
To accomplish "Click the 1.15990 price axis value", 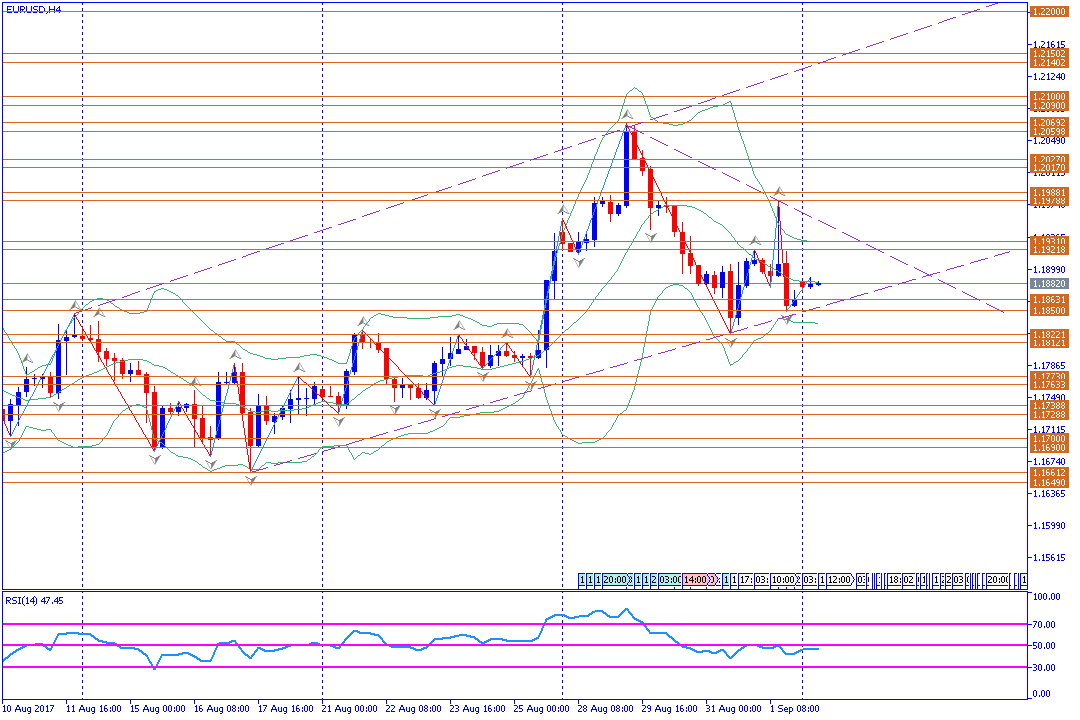I will [x=1049, y=526].
